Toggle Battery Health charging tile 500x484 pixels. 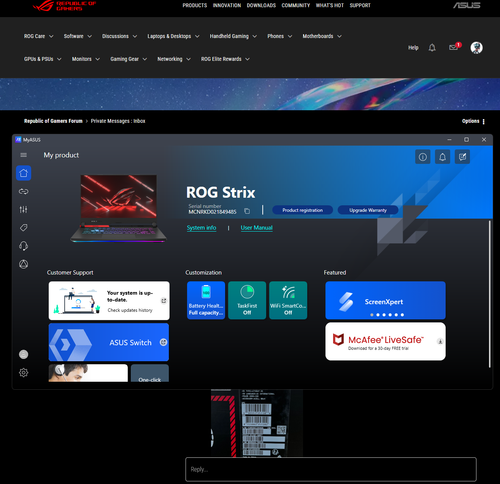pyautogui.click(x=206, y=300)
